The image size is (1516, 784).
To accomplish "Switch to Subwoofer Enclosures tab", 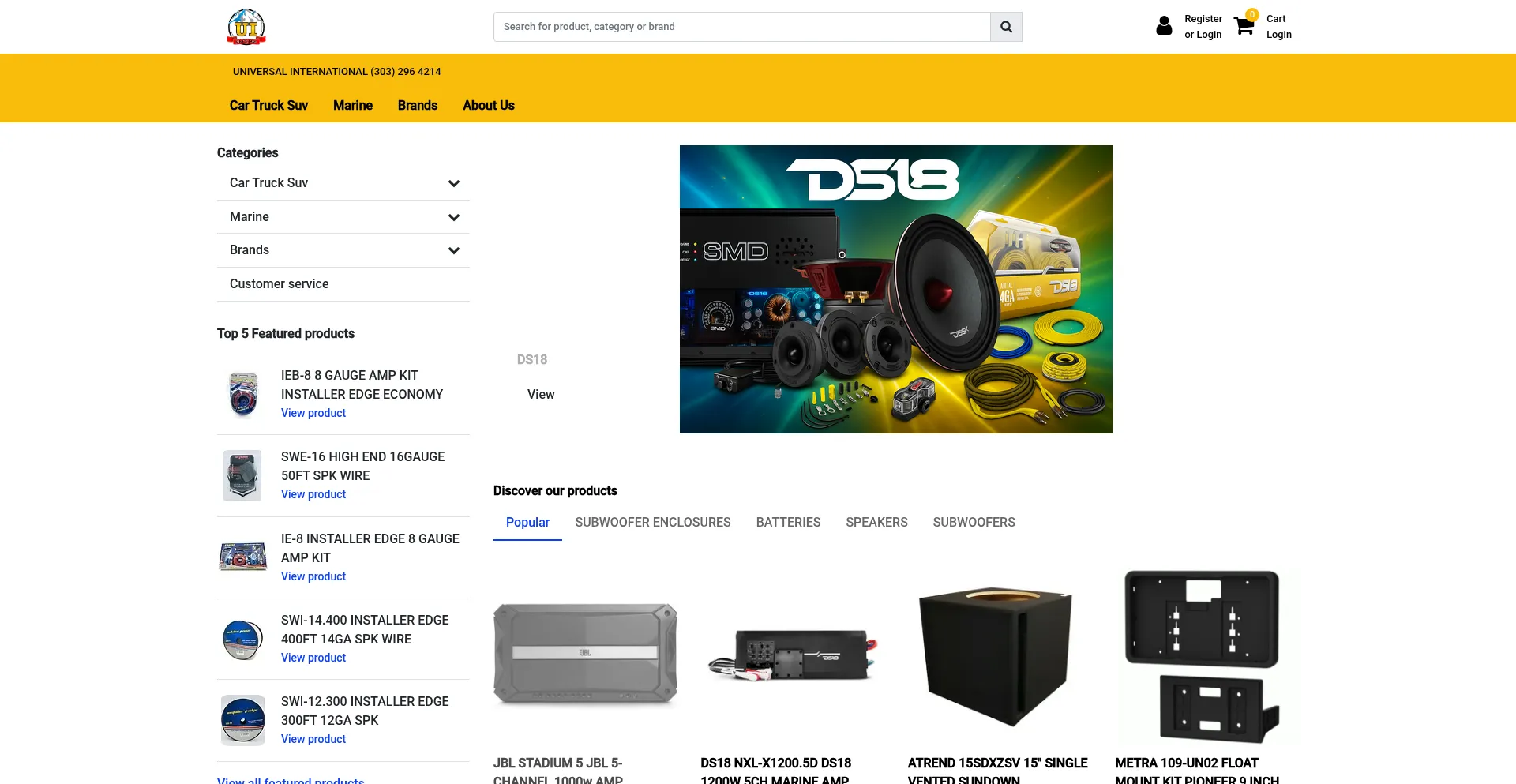I will 653,522.
